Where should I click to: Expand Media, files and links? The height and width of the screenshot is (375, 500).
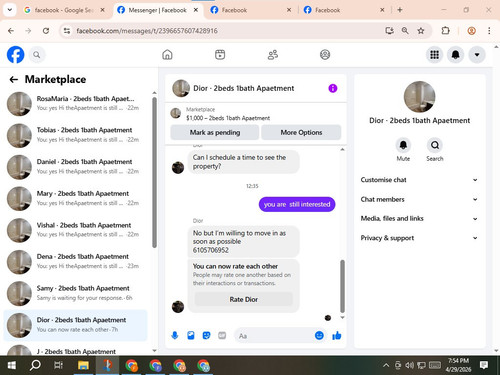click(x=419, y=219)
